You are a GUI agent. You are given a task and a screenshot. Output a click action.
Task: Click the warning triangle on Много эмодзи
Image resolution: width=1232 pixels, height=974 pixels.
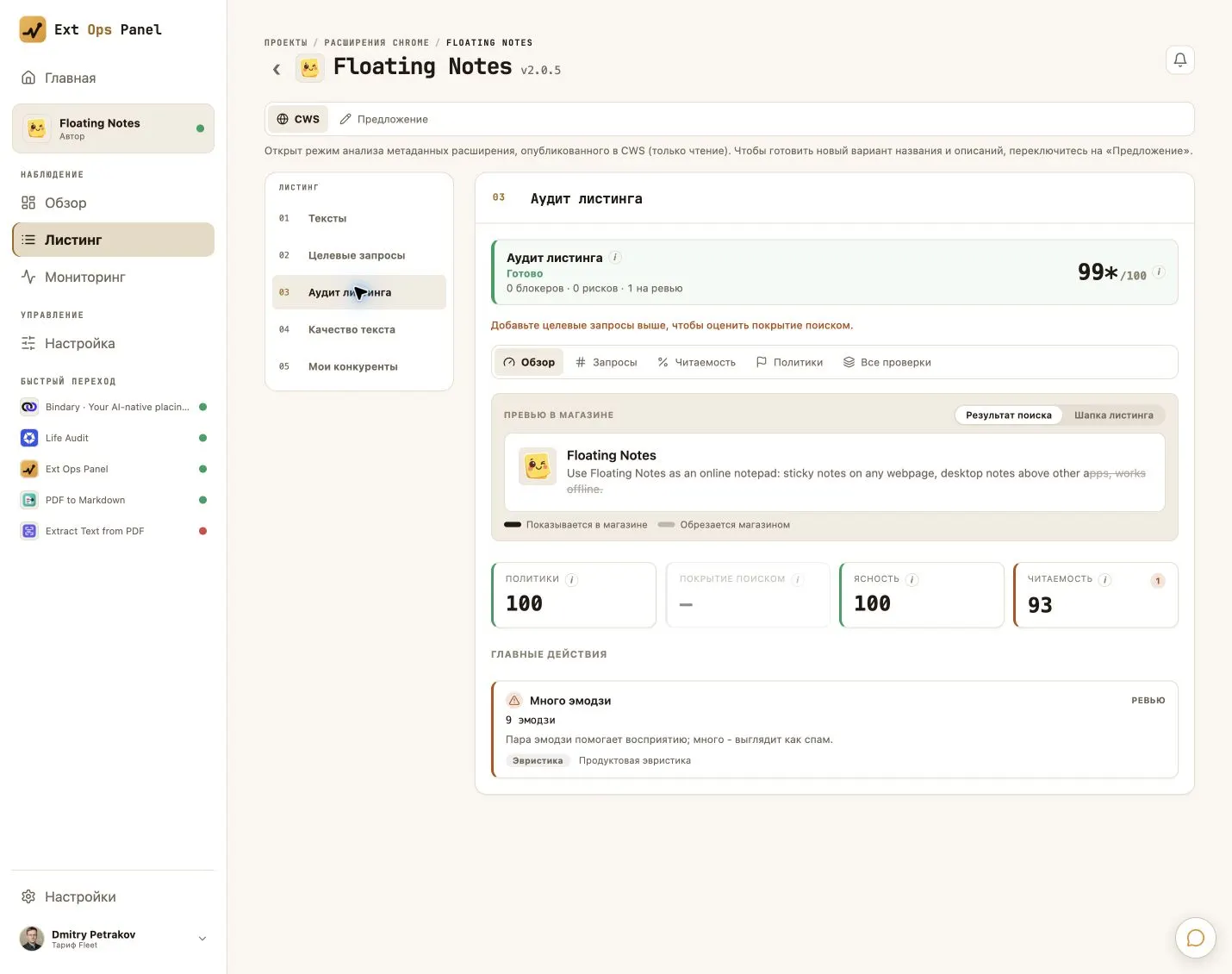tap(513, 700)
